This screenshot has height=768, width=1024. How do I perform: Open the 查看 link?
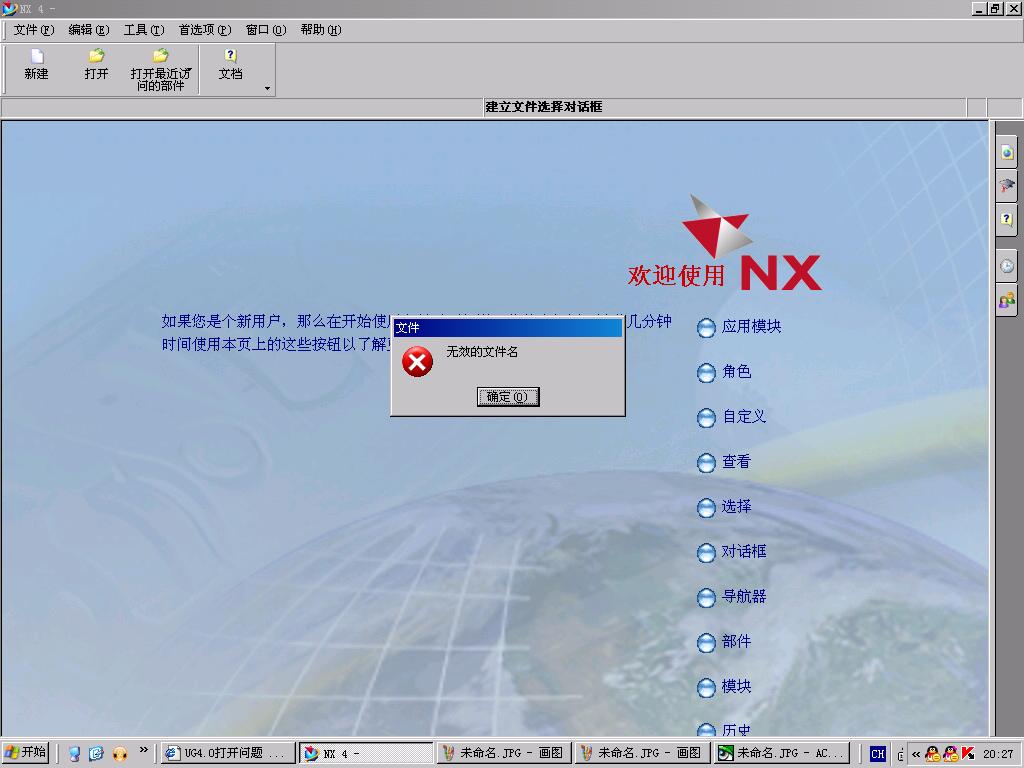click(x=737, y=462)
